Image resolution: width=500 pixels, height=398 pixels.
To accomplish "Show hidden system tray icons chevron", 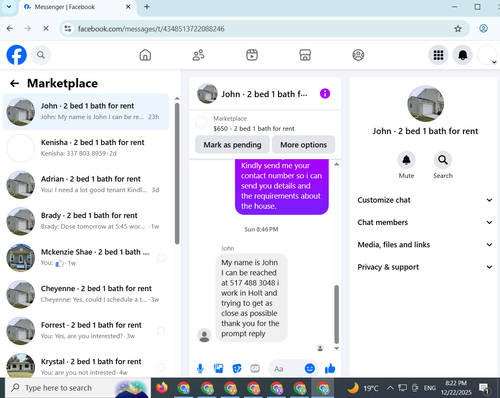I will [x=390, y=388].
